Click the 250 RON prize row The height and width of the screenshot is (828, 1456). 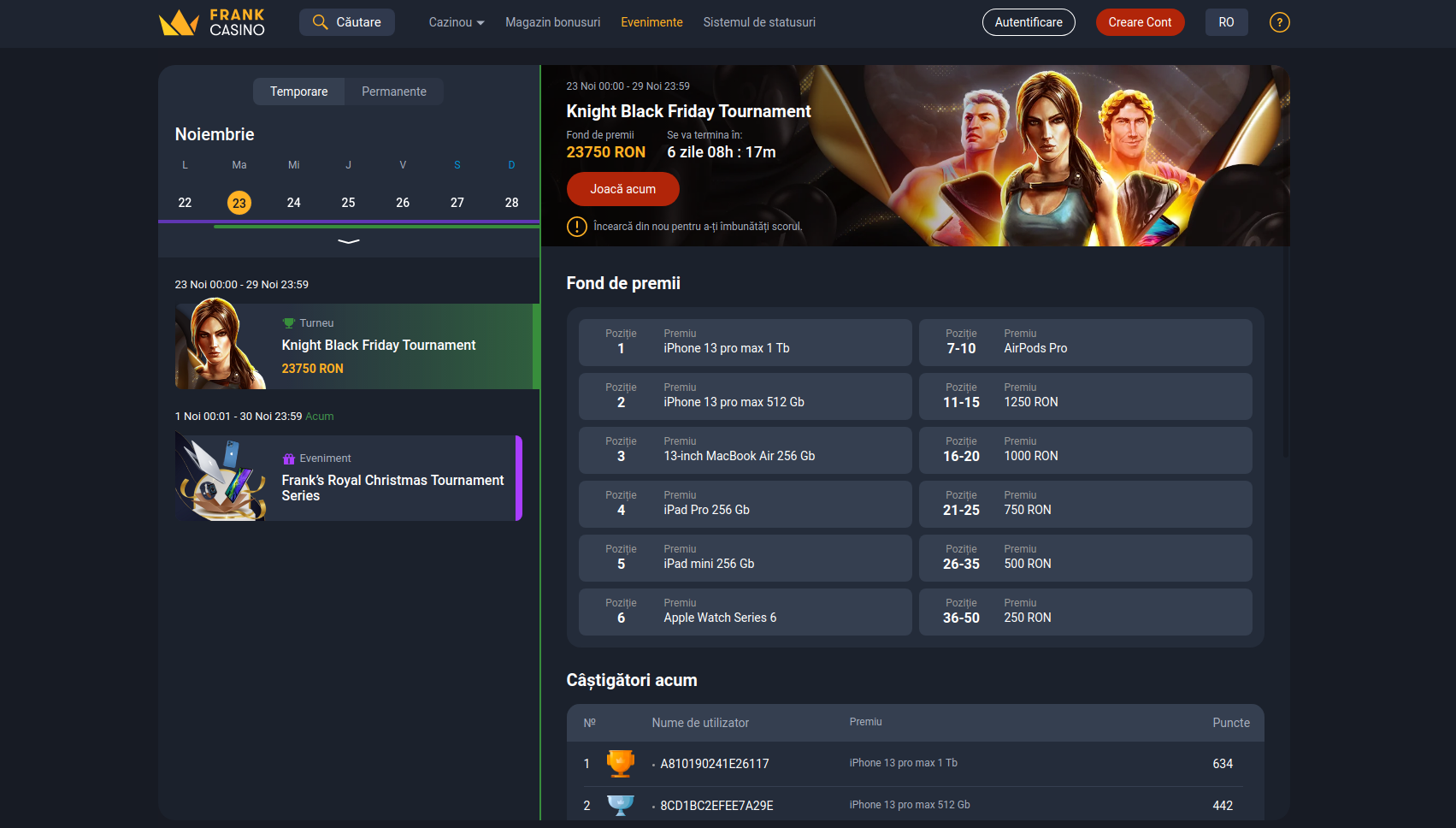tap(1086, 612)
